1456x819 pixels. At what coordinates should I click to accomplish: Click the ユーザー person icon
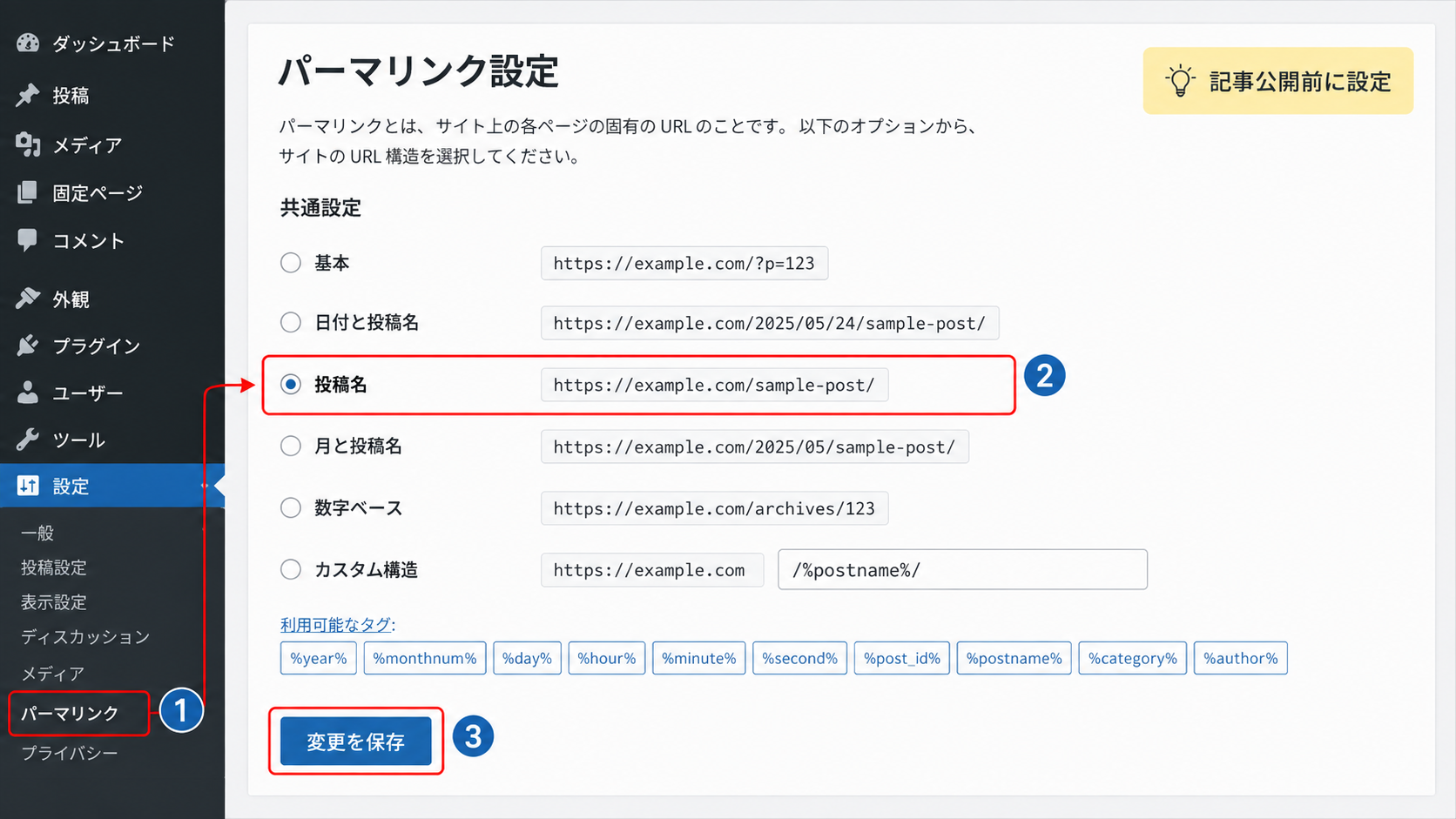[28, 393]
